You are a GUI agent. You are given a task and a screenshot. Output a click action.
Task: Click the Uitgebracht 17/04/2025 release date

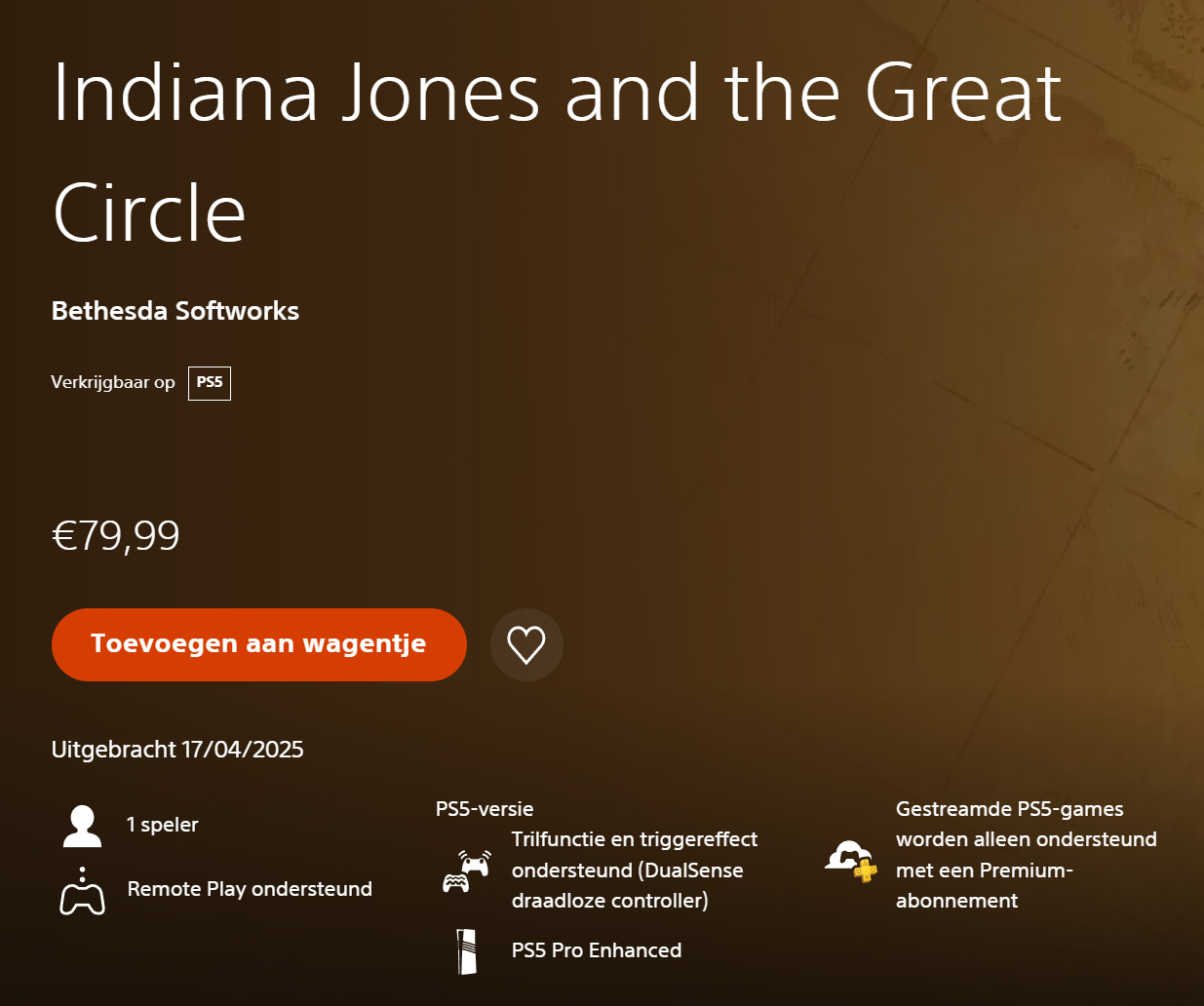(x=177, y=750)
